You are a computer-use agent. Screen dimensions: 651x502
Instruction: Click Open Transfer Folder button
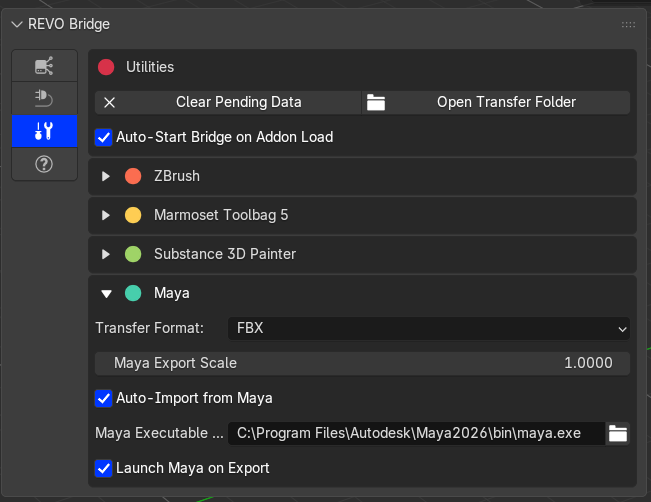pyautogui.click(x=496, y=103)
